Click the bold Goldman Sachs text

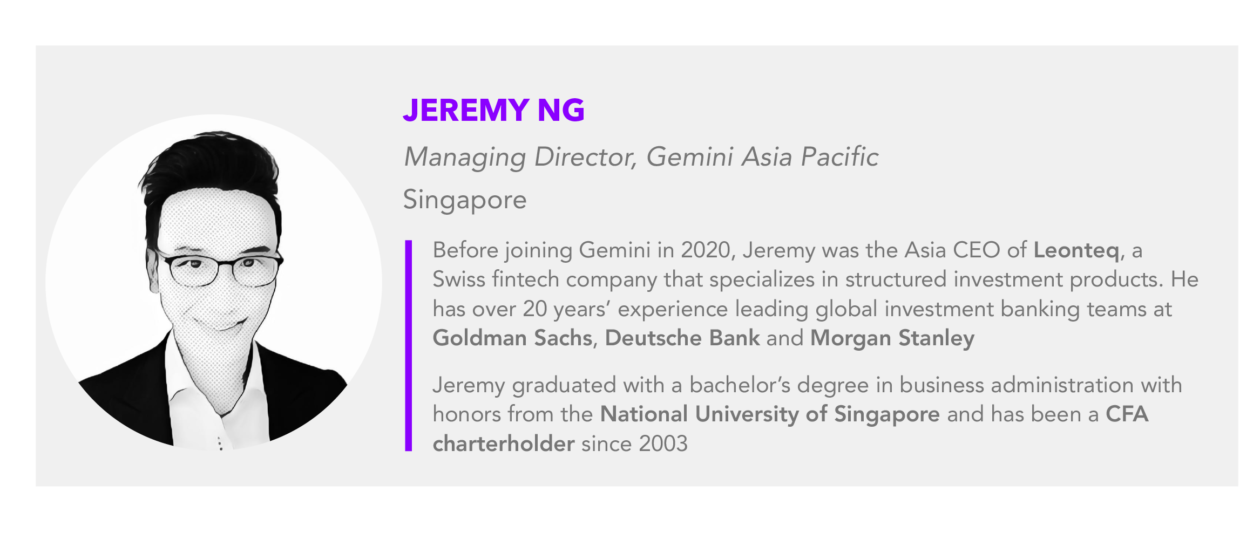(x=514, y=338)
